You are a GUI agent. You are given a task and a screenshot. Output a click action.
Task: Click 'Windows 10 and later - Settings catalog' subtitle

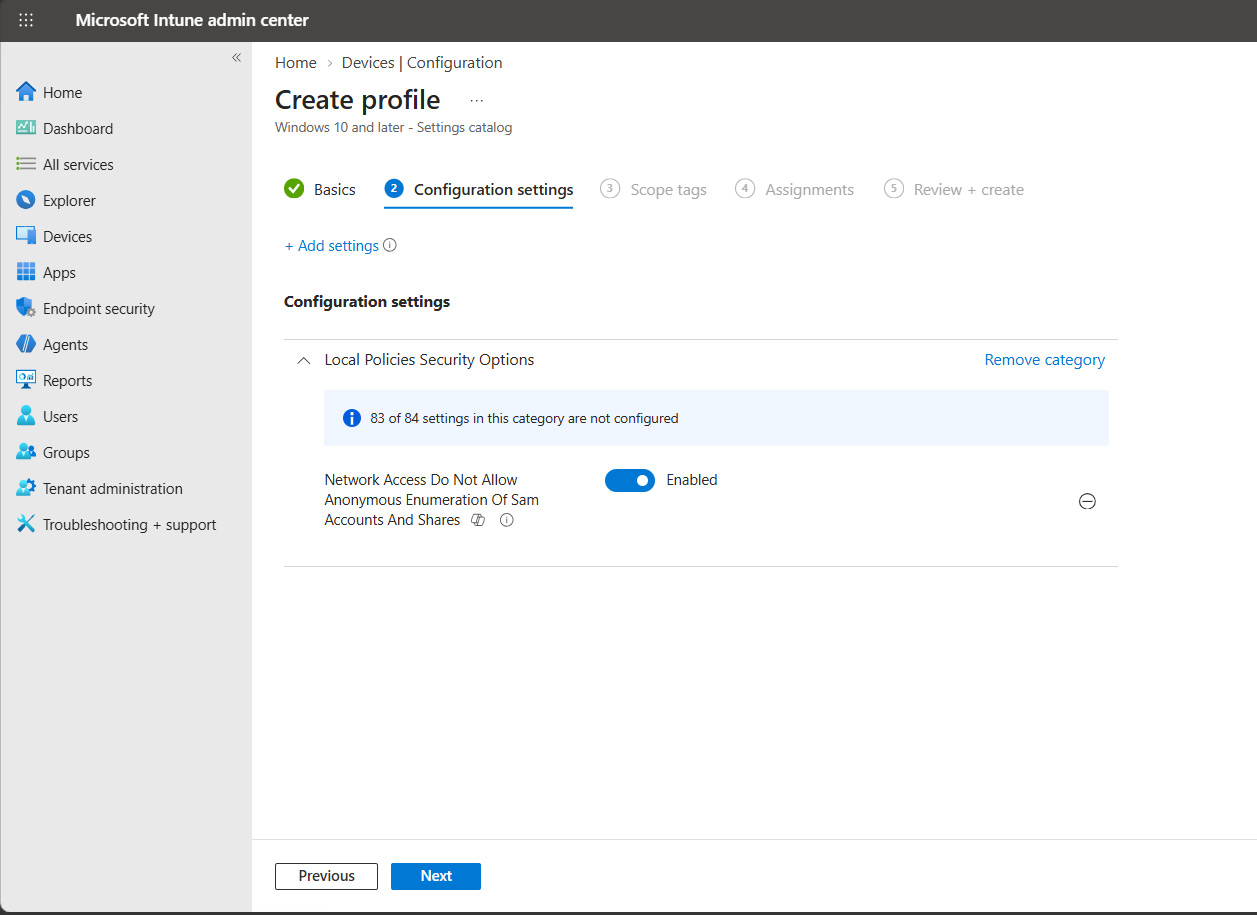(394, 127)
